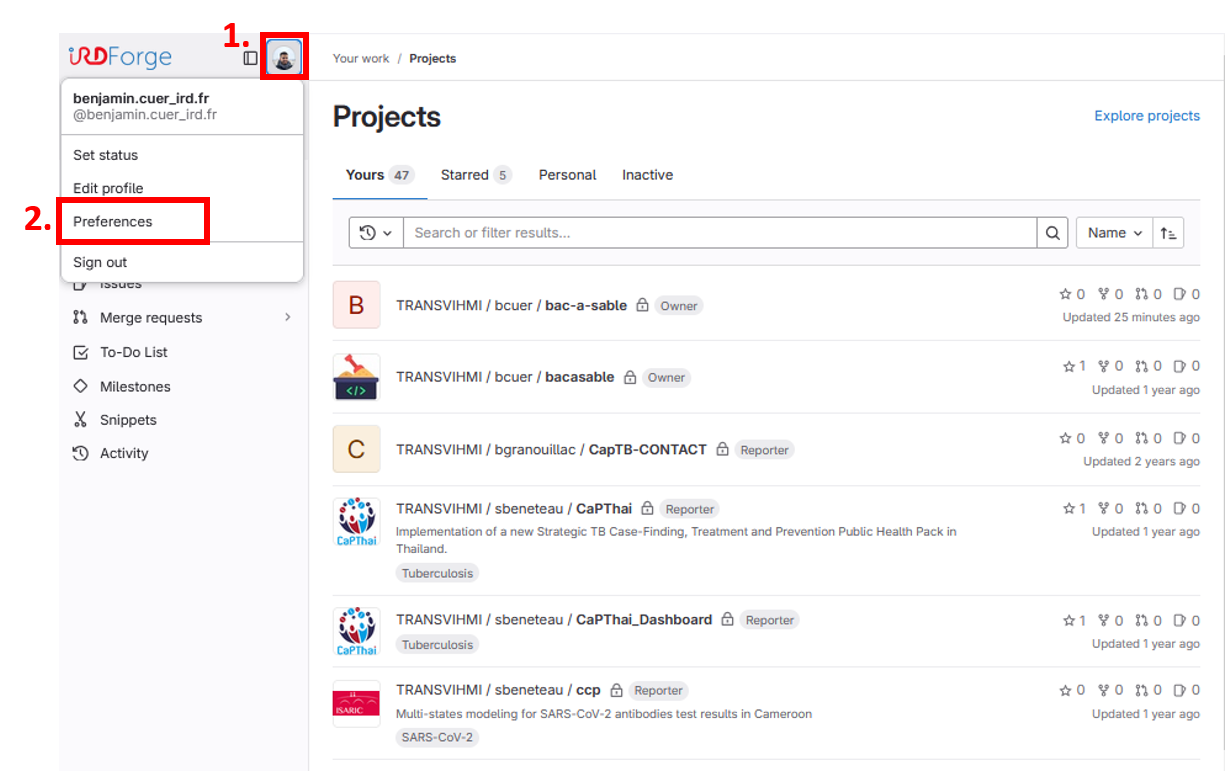1225x771 pixels.
Task: Click the star count icon for bac-a-sable
Action: [x=1066, y=294]
